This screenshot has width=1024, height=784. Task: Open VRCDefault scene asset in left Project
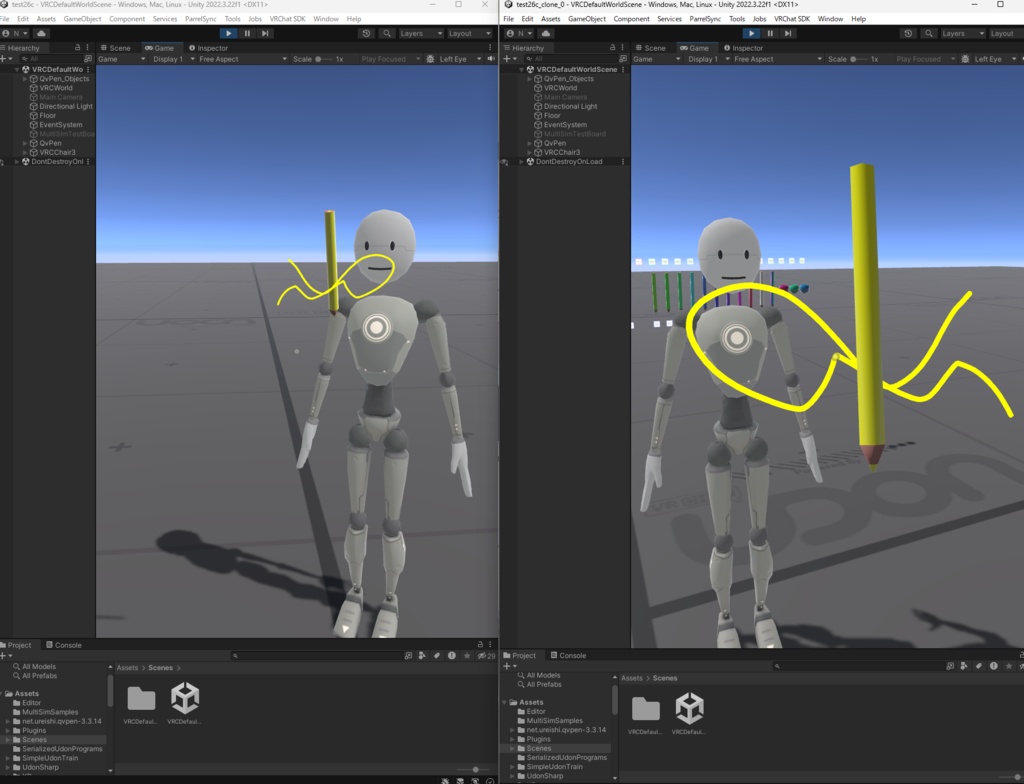[x=184, y=703]
